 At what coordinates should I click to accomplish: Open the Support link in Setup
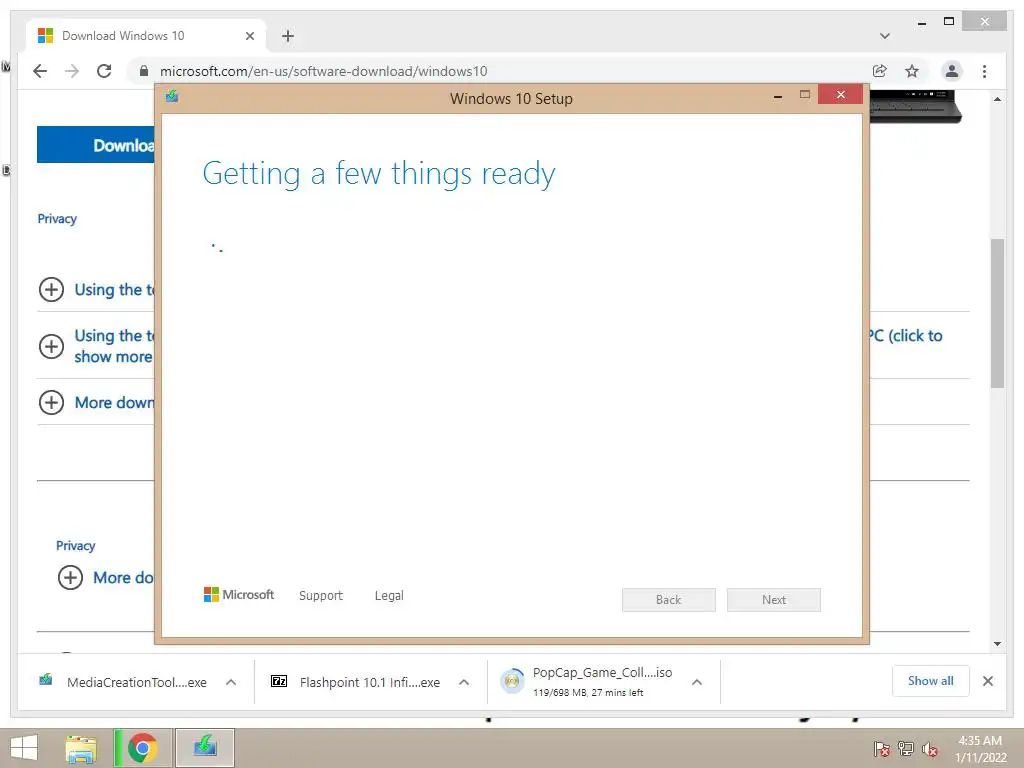pos(321,595)
